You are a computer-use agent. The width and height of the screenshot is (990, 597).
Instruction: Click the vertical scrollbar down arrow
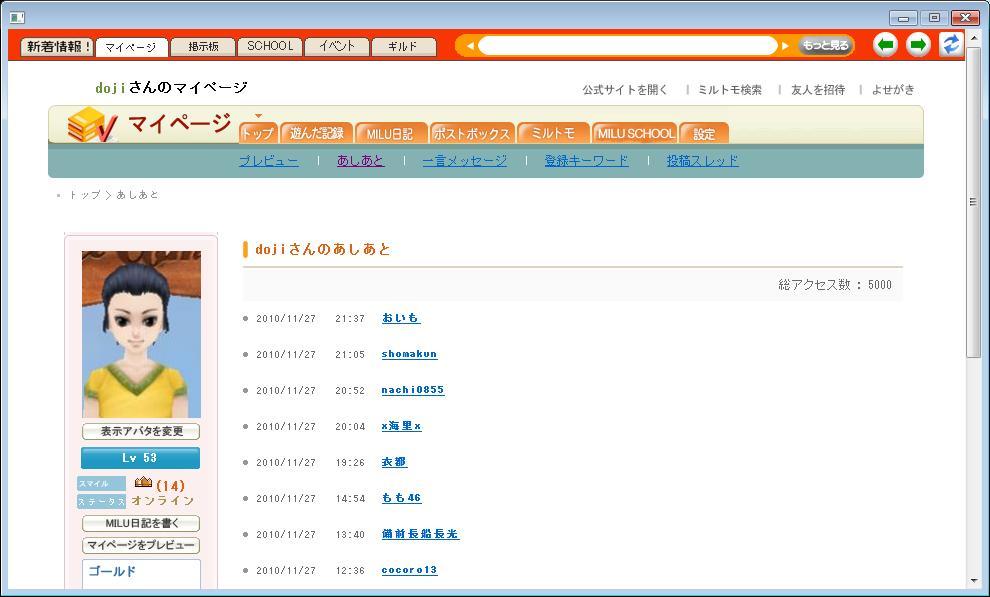click(x=974, y=580)
